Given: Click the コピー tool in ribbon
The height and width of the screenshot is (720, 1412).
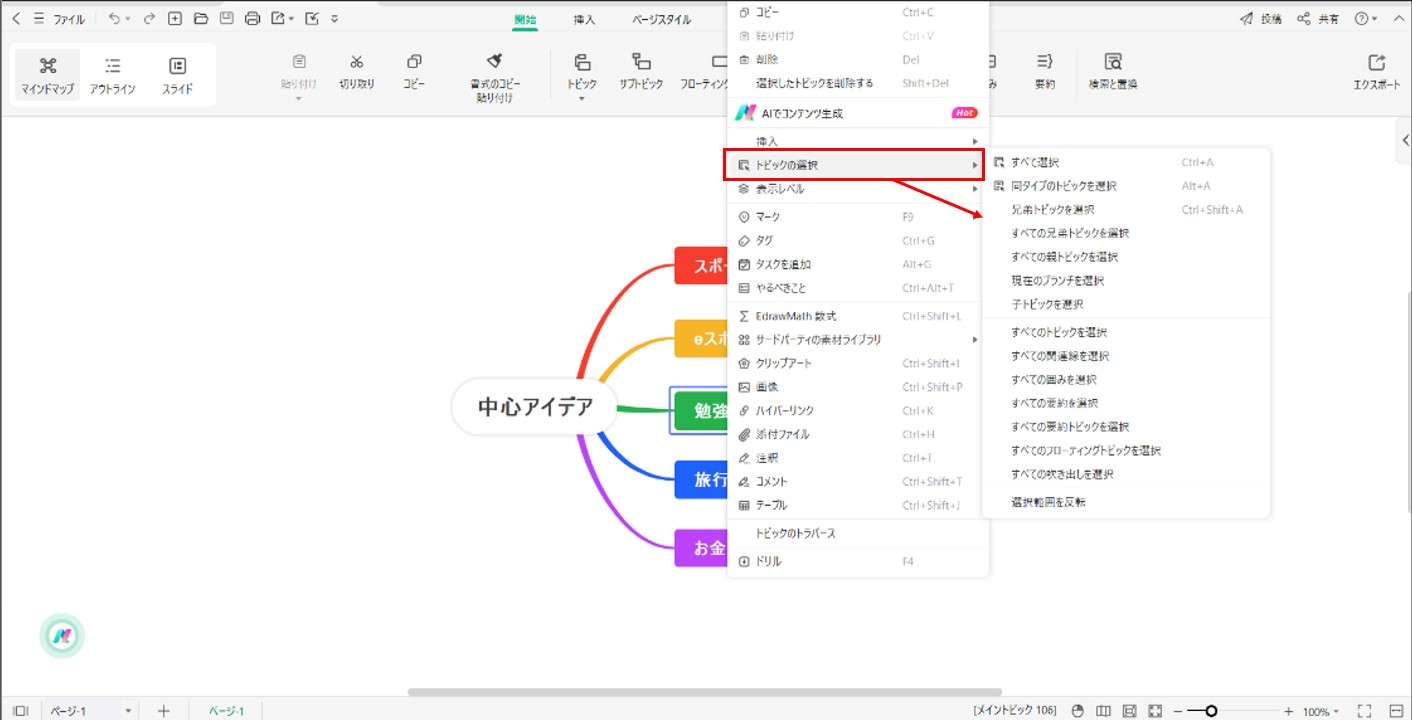Looking at the screenshot, I should point(414,72).
